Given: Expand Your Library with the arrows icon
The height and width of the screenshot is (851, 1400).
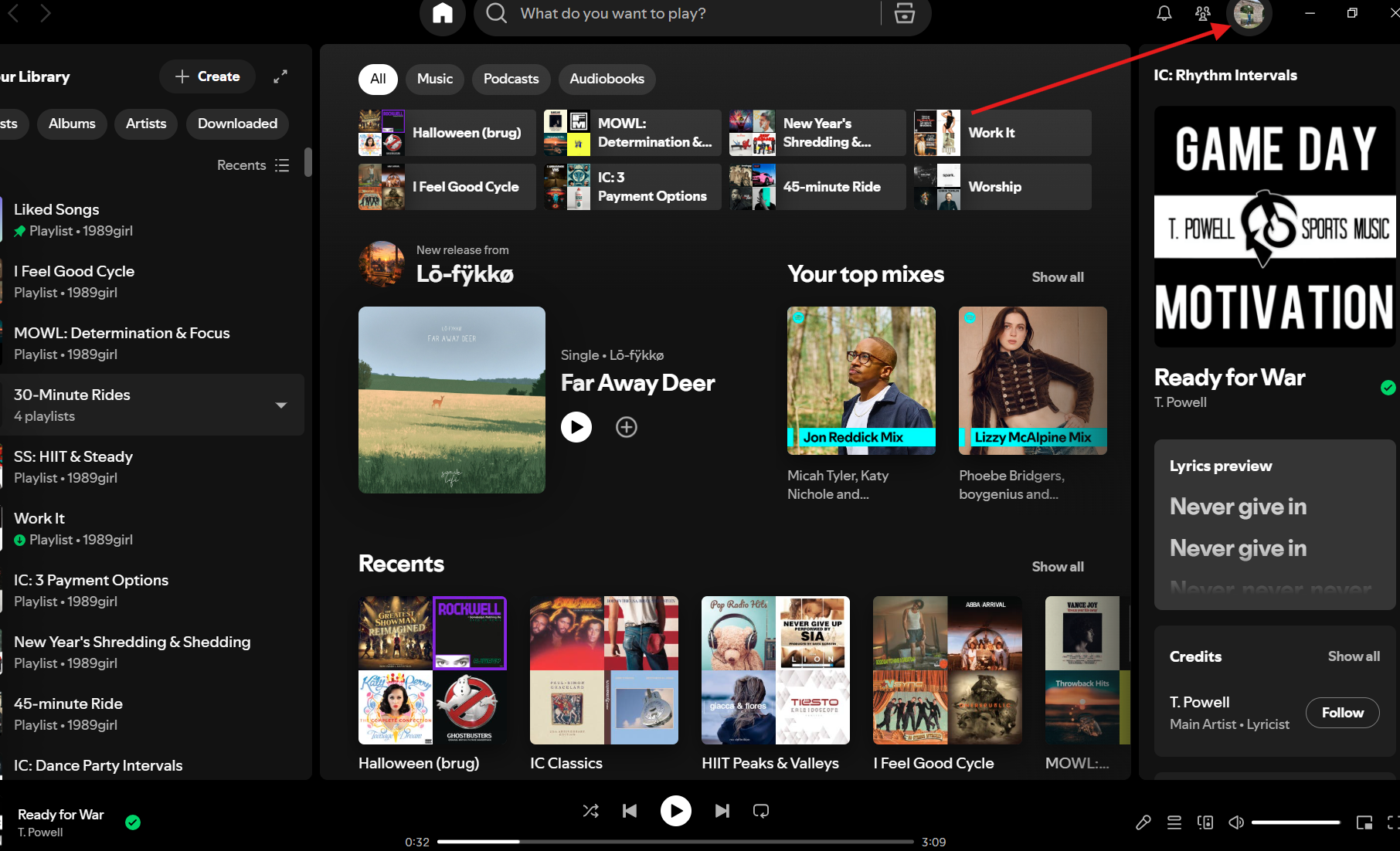Looking at the screenshot, I should (280, 76).
